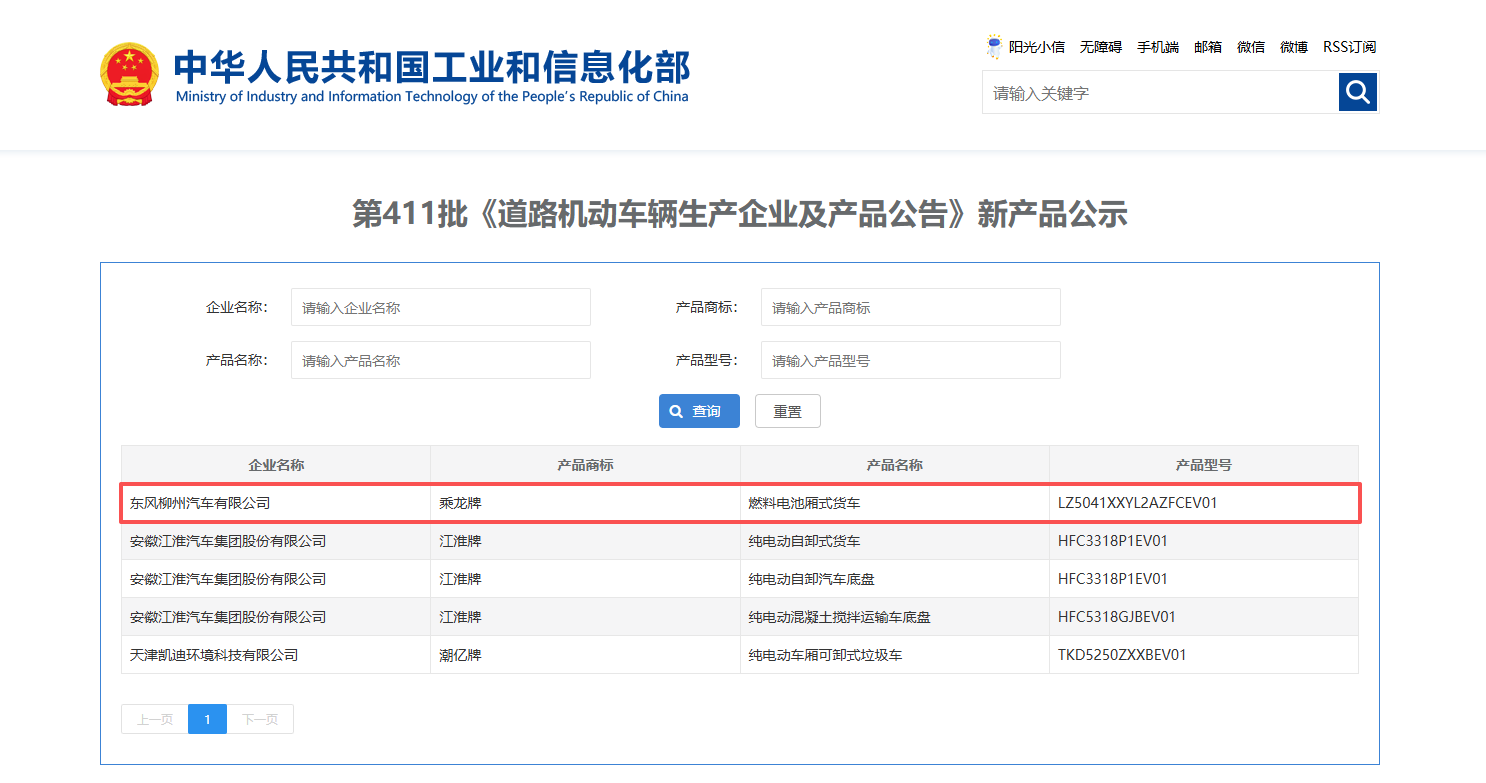Select the 燃料电池厢式货车 product cell
The image size is (1486, 783).
895,503
